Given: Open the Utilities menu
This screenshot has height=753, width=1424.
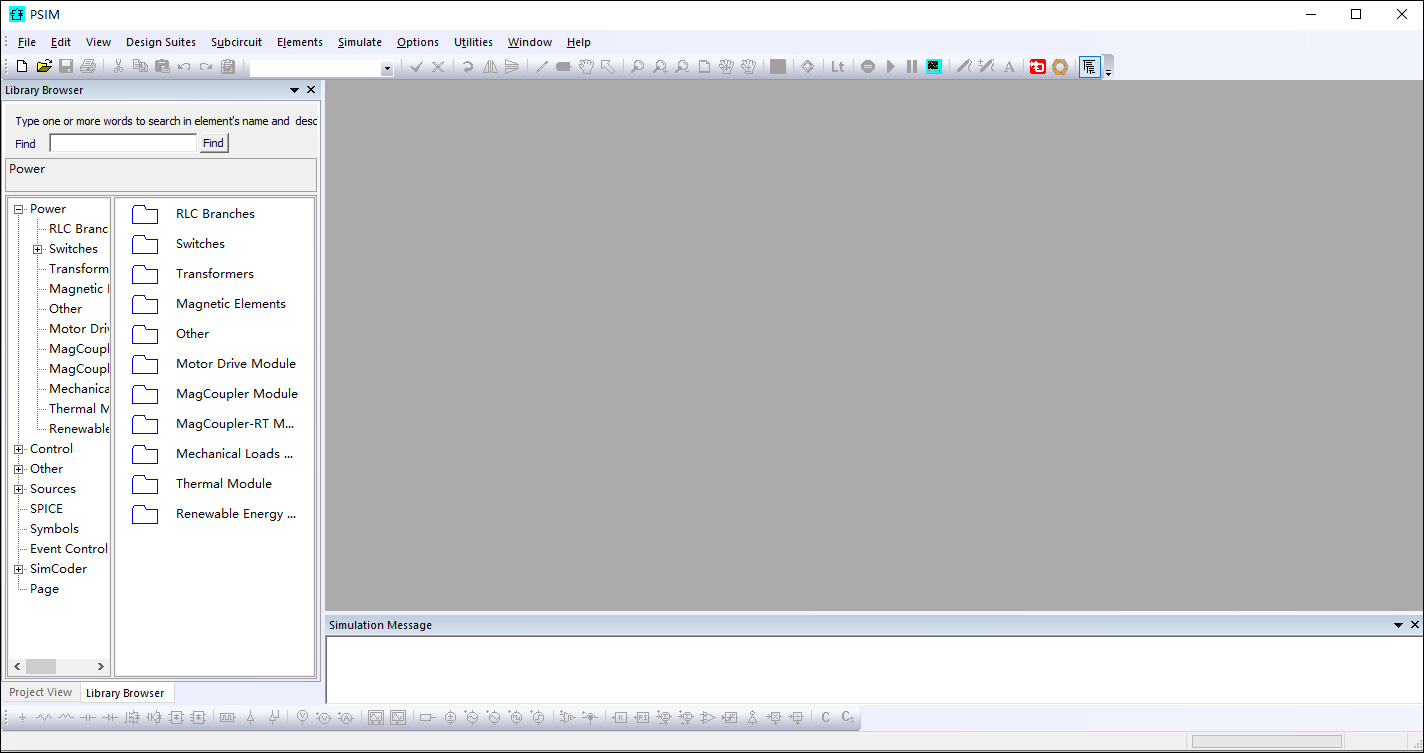Looking at the screenshot, I should coord(473,42).
